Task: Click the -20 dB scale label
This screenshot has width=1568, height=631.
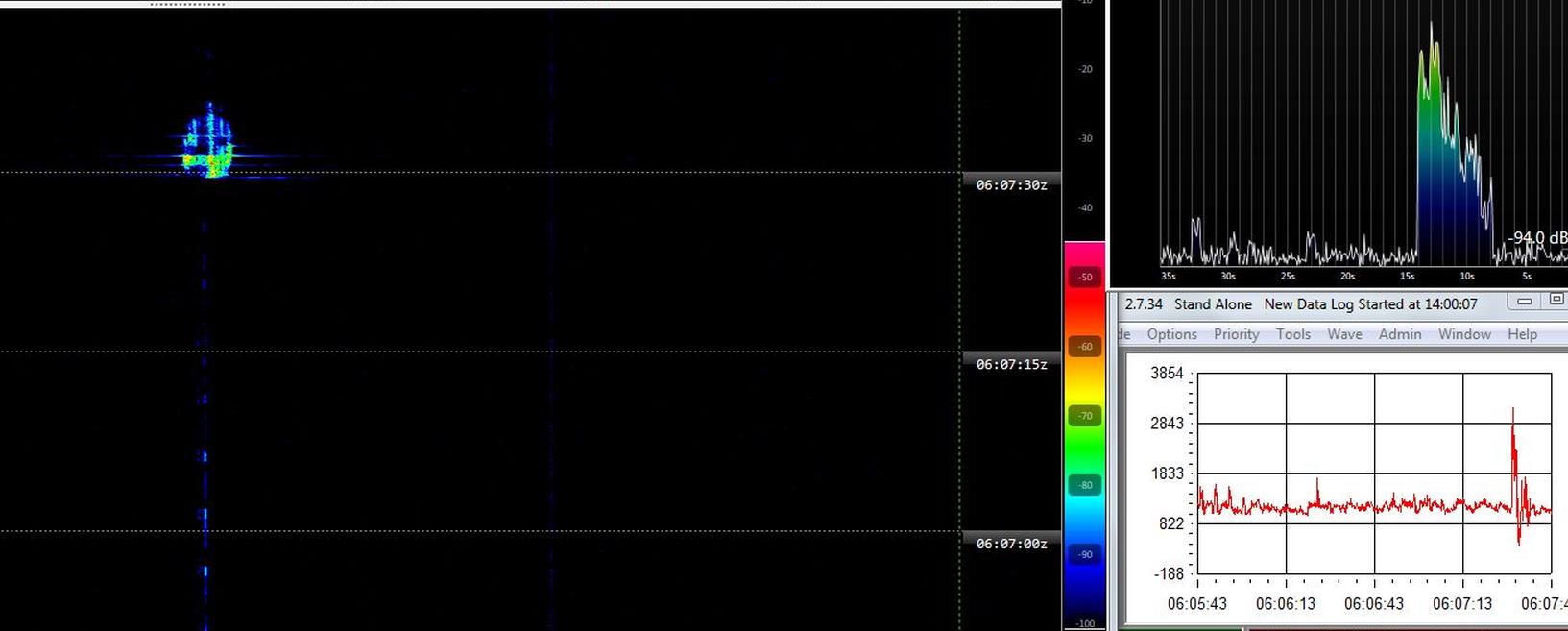Action: (1085, 69)
